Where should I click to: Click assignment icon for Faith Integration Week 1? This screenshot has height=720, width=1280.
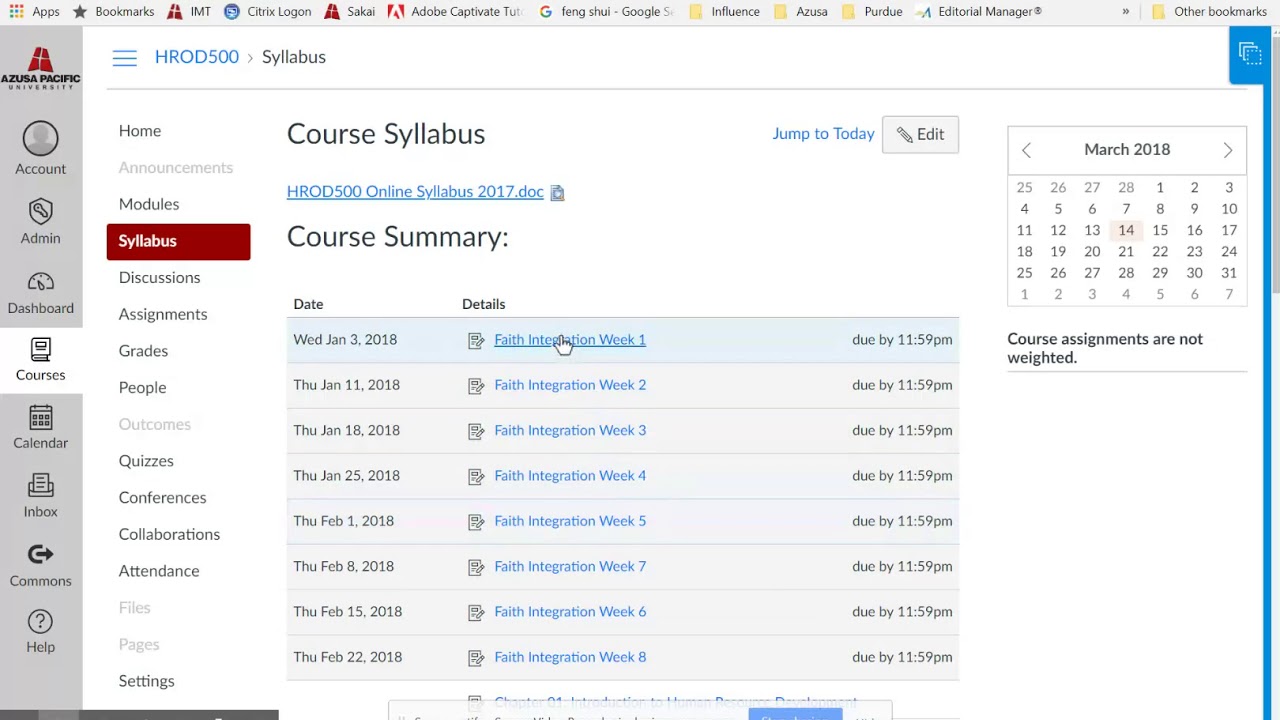pos(476,341)
